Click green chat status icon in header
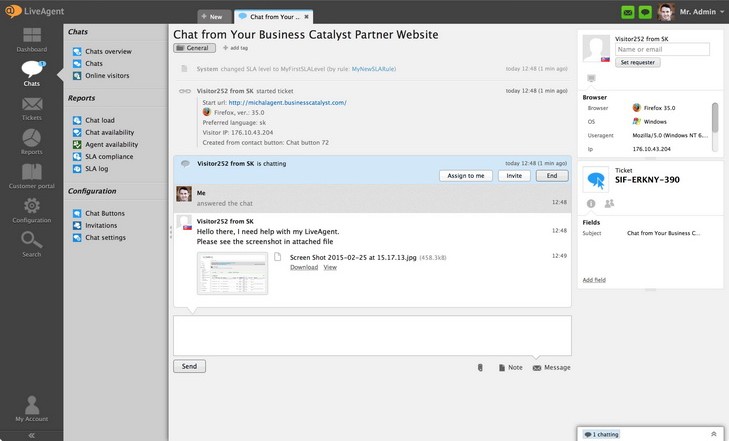Image resolution: width=729 pixels, height=441 pixels. [645, 12]
